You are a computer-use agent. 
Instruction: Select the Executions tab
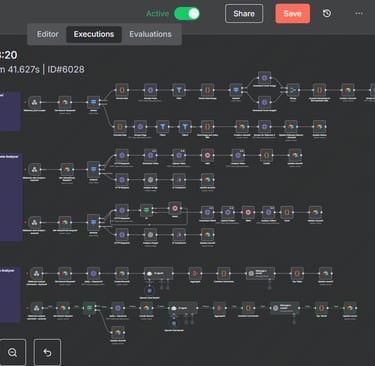(94, 34)
